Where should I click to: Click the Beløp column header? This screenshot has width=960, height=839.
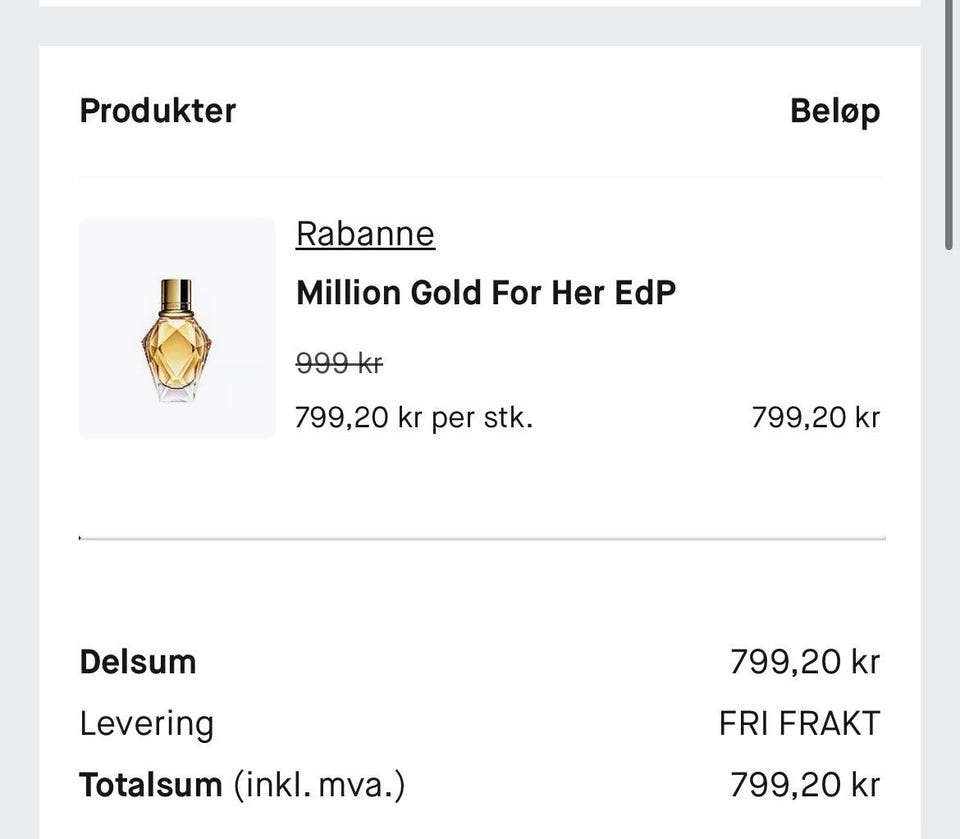[835, 110]
